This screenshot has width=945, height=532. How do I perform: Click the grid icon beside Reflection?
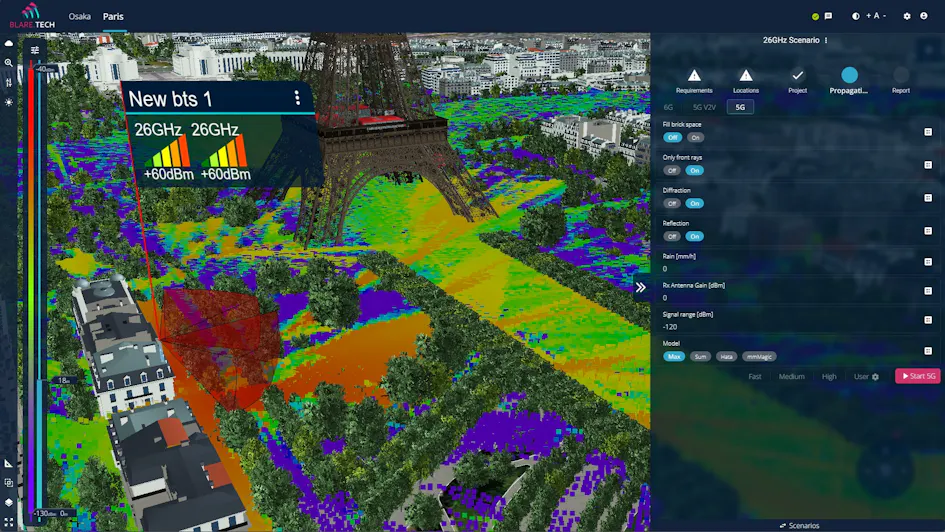tap(928, 231)
